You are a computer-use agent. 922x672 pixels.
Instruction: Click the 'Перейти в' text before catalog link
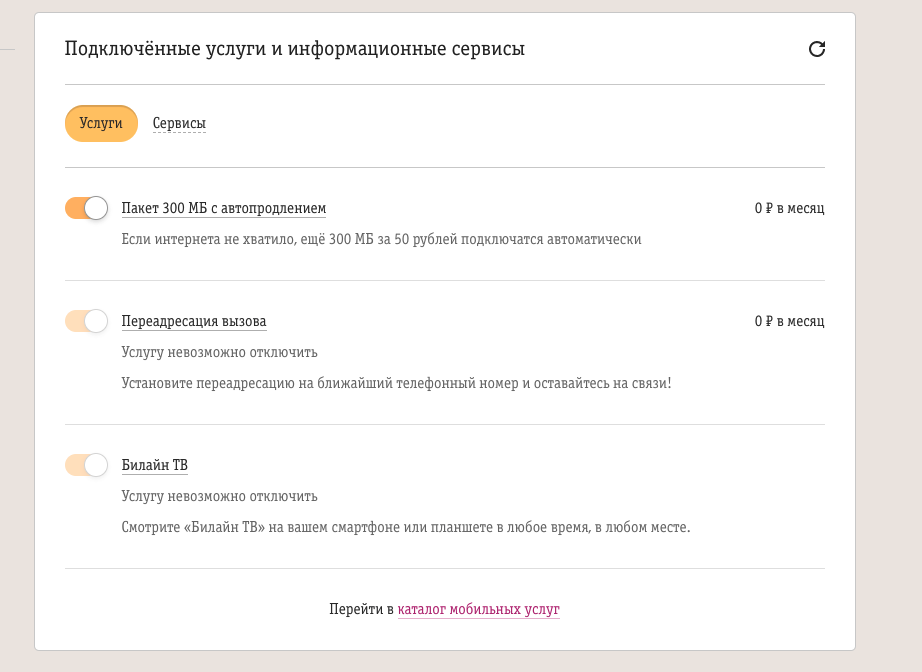click(x=361, y=609)
